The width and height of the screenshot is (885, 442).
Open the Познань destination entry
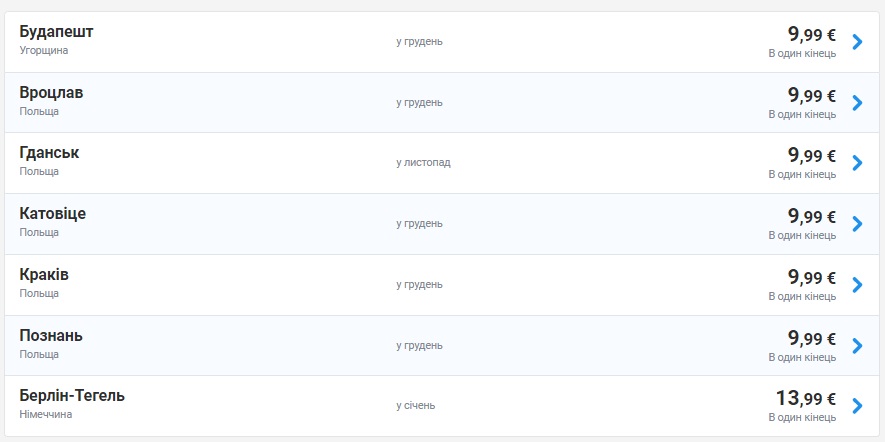pyautogui.click(x=51, y=335)
